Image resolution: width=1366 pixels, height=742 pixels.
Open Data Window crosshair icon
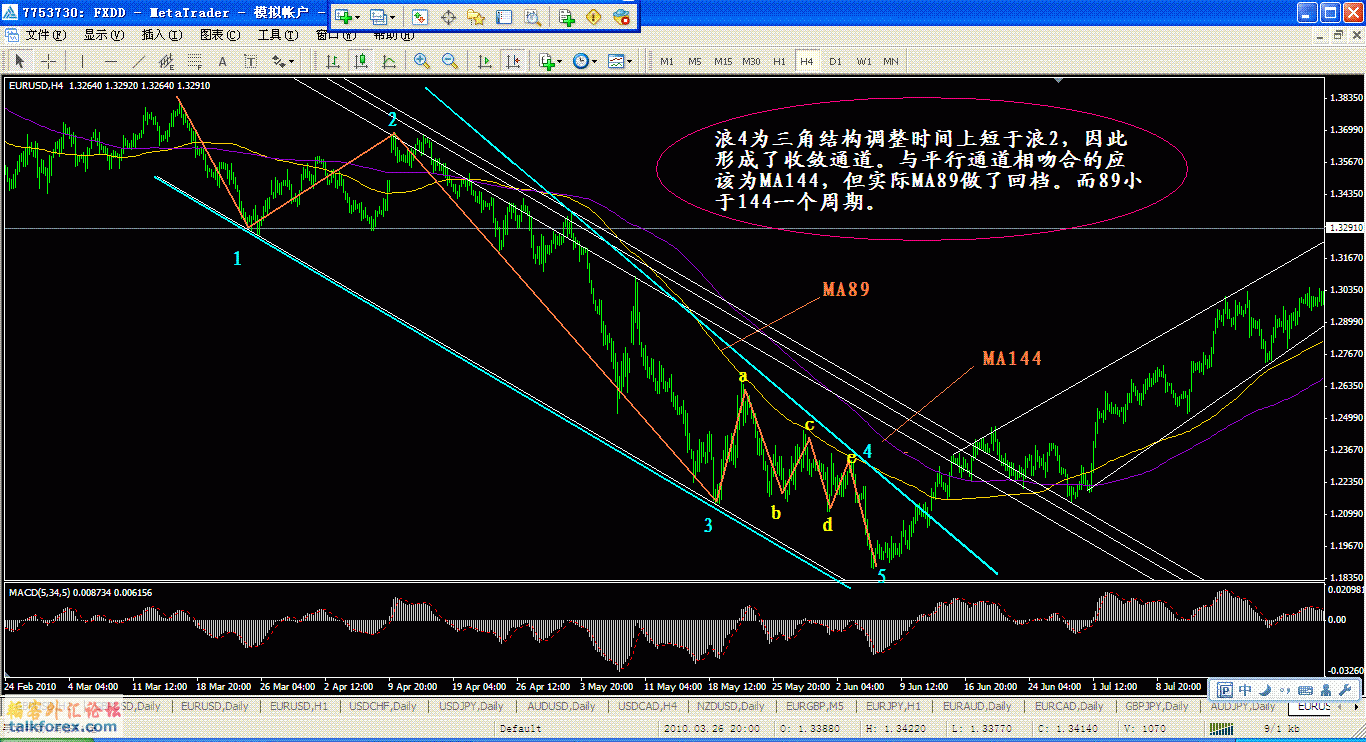click(x=448, y=17)
